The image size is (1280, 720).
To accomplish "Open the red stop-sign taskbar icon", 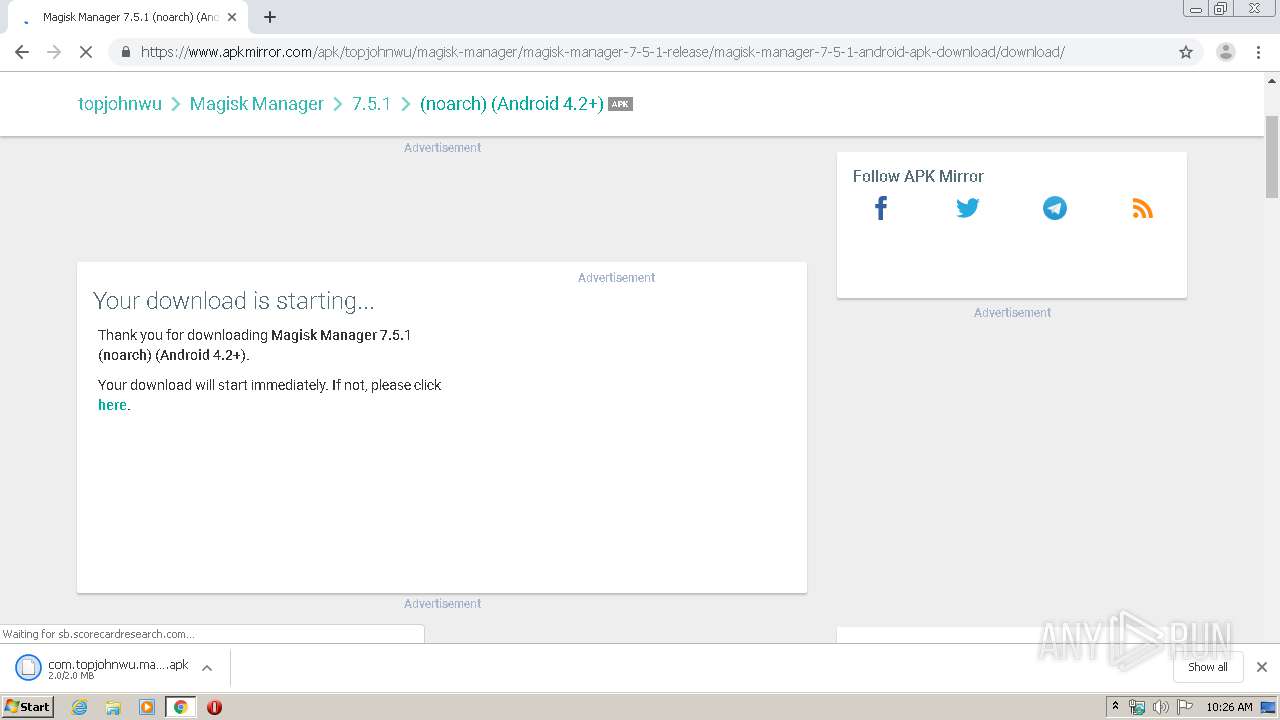I will tap(214, 707).
